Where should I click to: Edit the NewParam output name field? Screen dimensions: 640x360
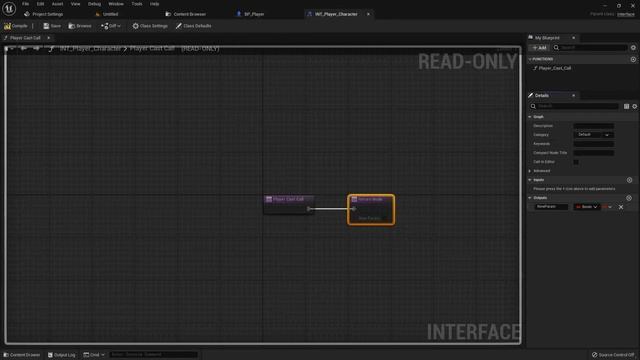click(x=551, y=207)
